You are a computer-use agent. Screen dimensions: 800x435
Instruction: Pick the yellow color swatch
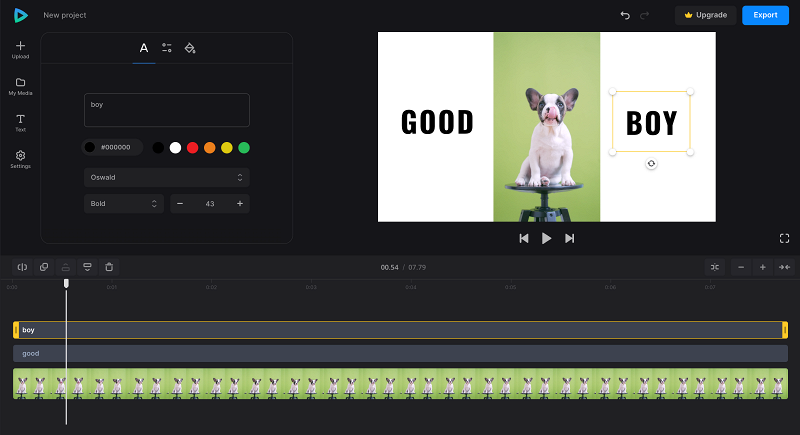point(227,148)
